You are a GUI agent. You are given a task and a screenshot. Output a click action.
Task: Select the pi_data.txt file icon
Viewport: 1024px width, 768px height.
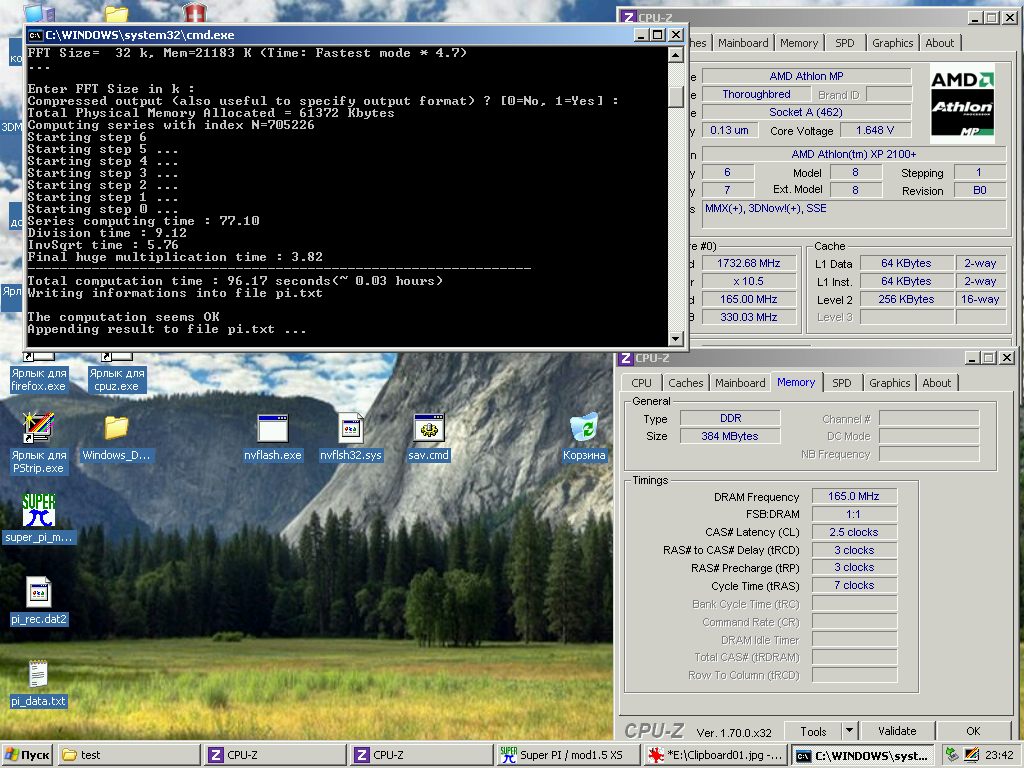point(39,683)
